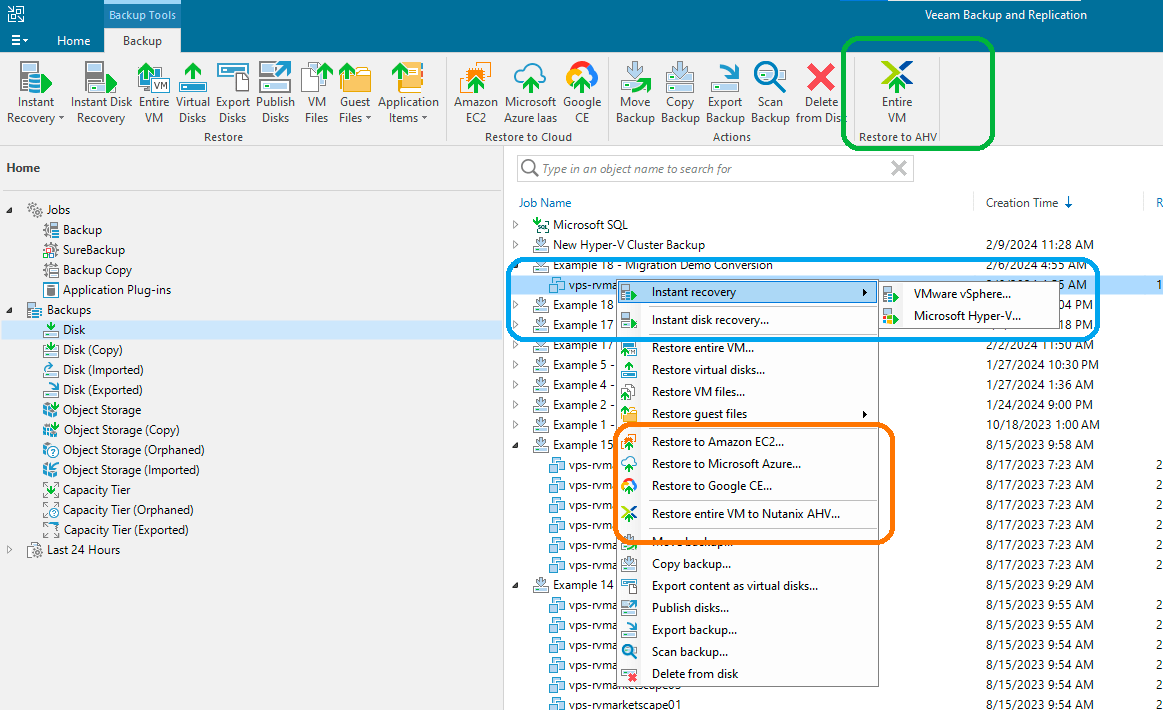
Task: Select the Backup ribbon tab
Action: [142, 41]
